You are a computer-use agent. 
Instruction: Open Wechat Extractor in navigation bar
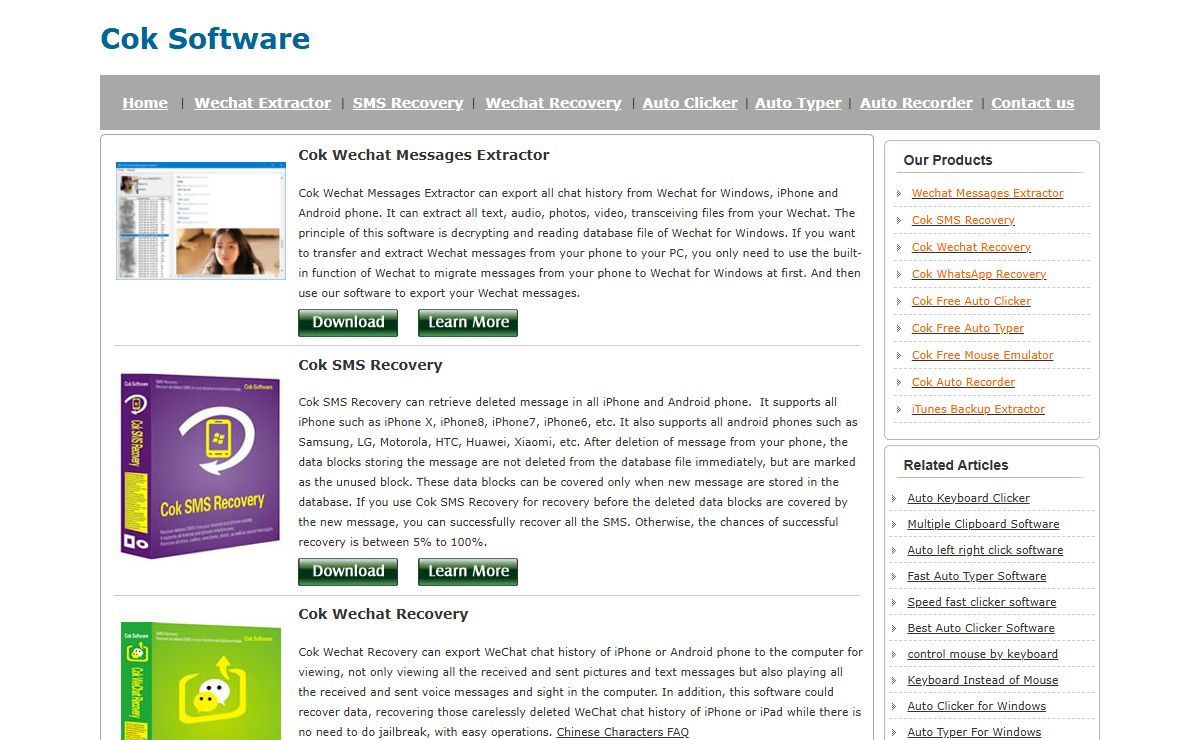pyautogui.click(x=263, y=103)
